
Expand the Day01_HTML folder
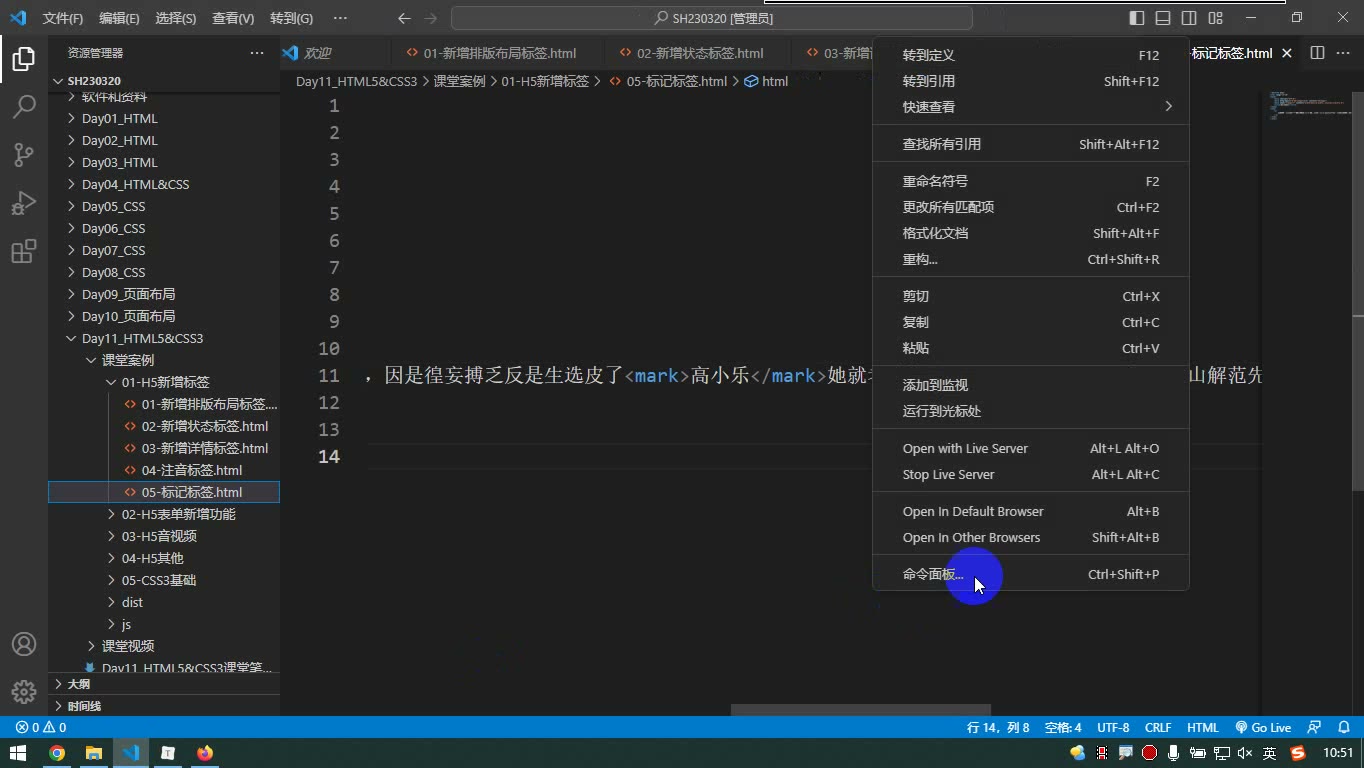pyautogui.click(x=164, y=118)
